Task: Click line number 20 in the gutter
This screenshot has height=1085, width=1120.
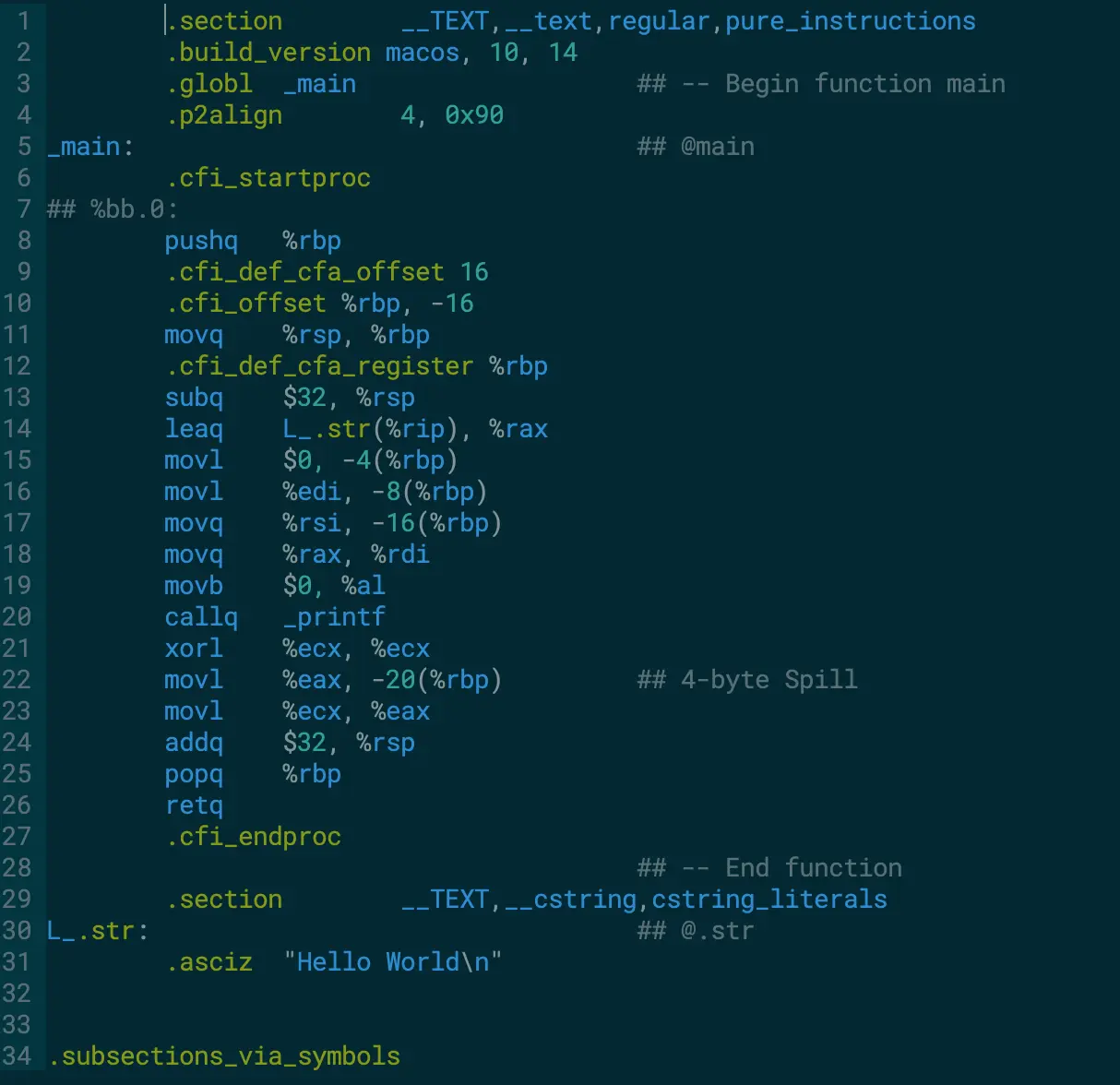Action: coord(17,617)
